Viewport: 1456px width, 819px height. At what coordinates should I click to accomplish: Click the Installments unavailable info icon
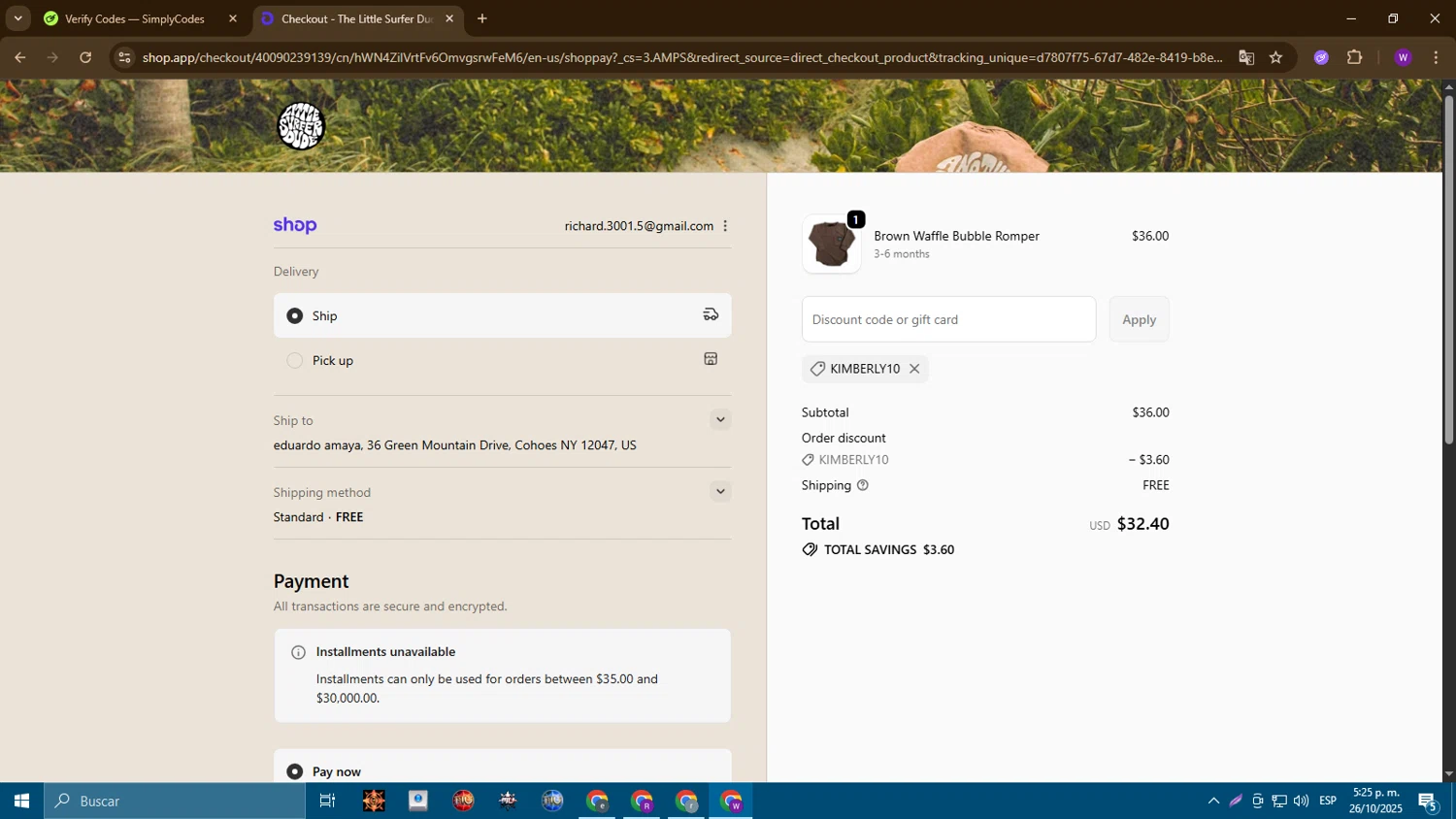[299, 652]
